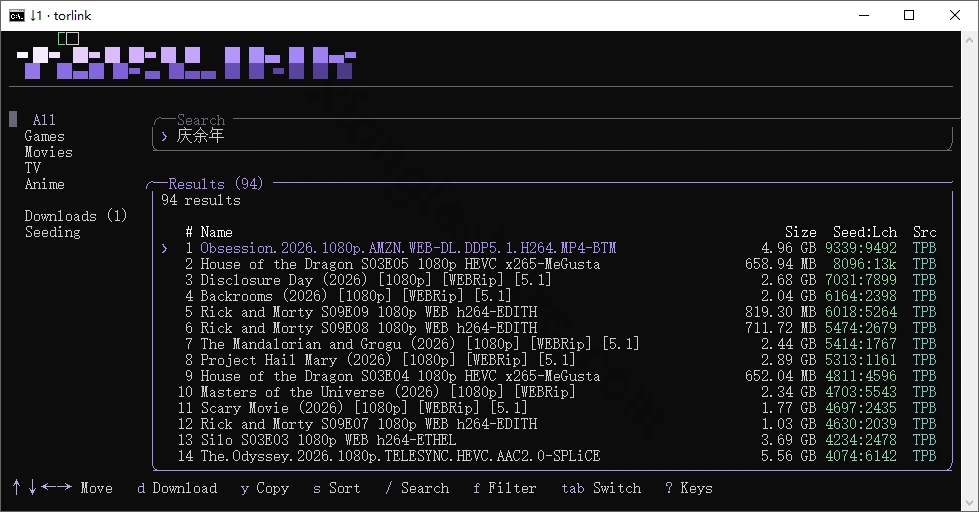Click the All category marker block
The height and width of the screenshot is (512, 979).
[x=13, y=119]
